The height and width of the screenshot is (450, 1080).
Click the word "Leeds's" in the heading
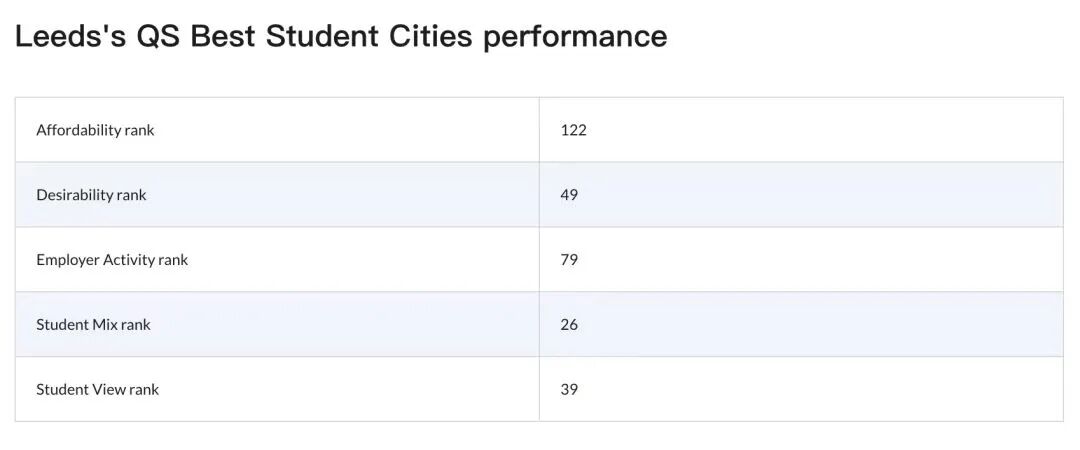click(x=68, y=36)
